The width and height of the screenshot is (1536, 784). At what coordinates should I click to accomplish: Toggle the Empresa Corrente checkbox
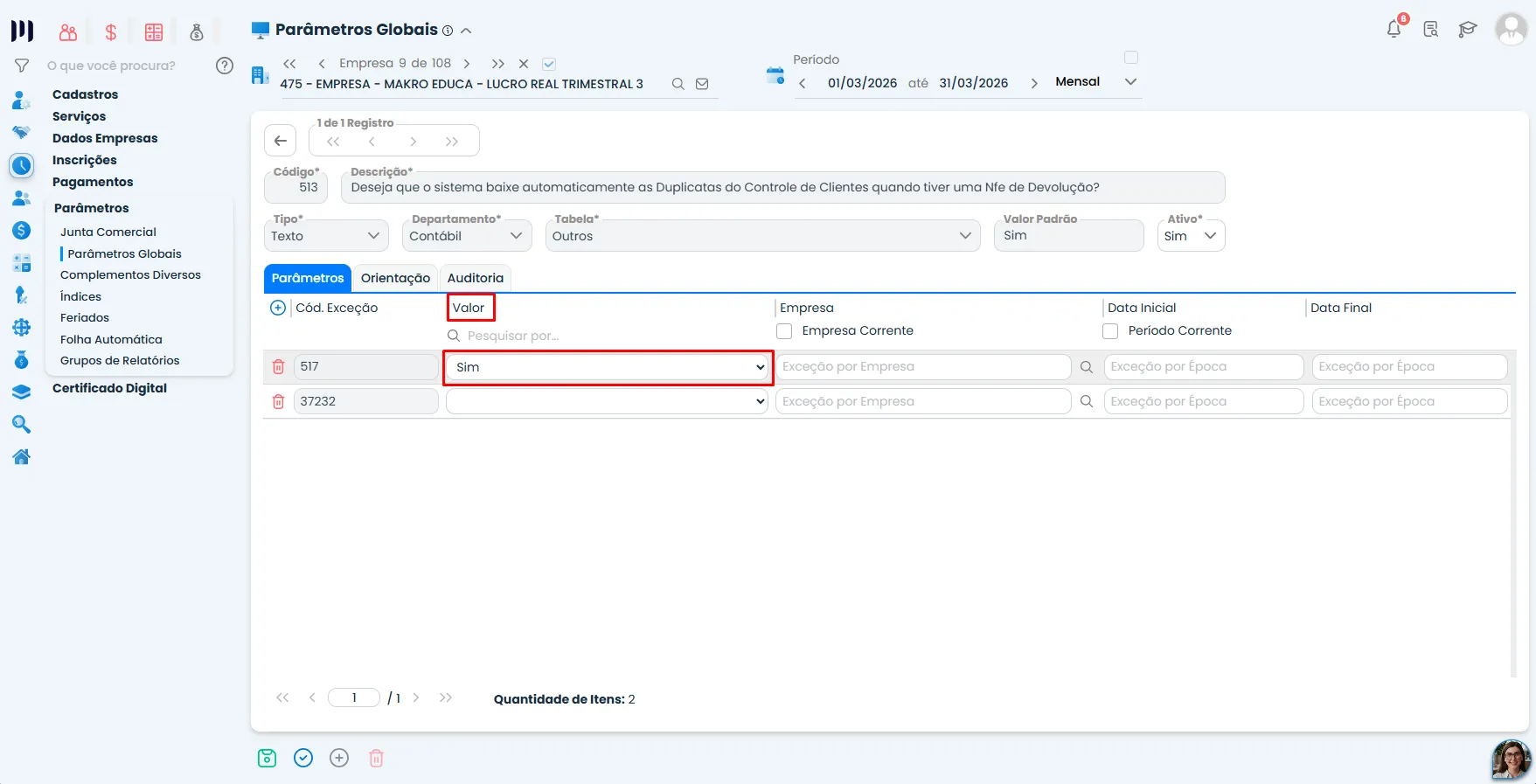[x=784, y=331]
